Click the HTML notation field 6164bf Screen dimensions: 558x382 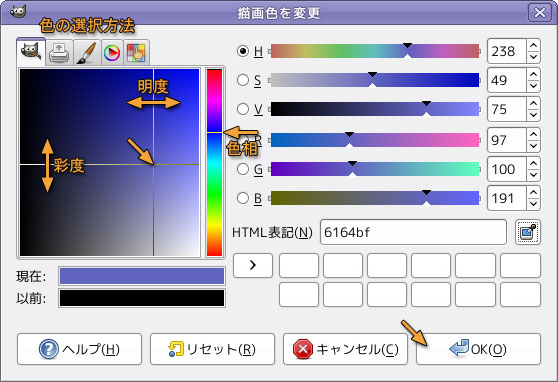point(413,232)
